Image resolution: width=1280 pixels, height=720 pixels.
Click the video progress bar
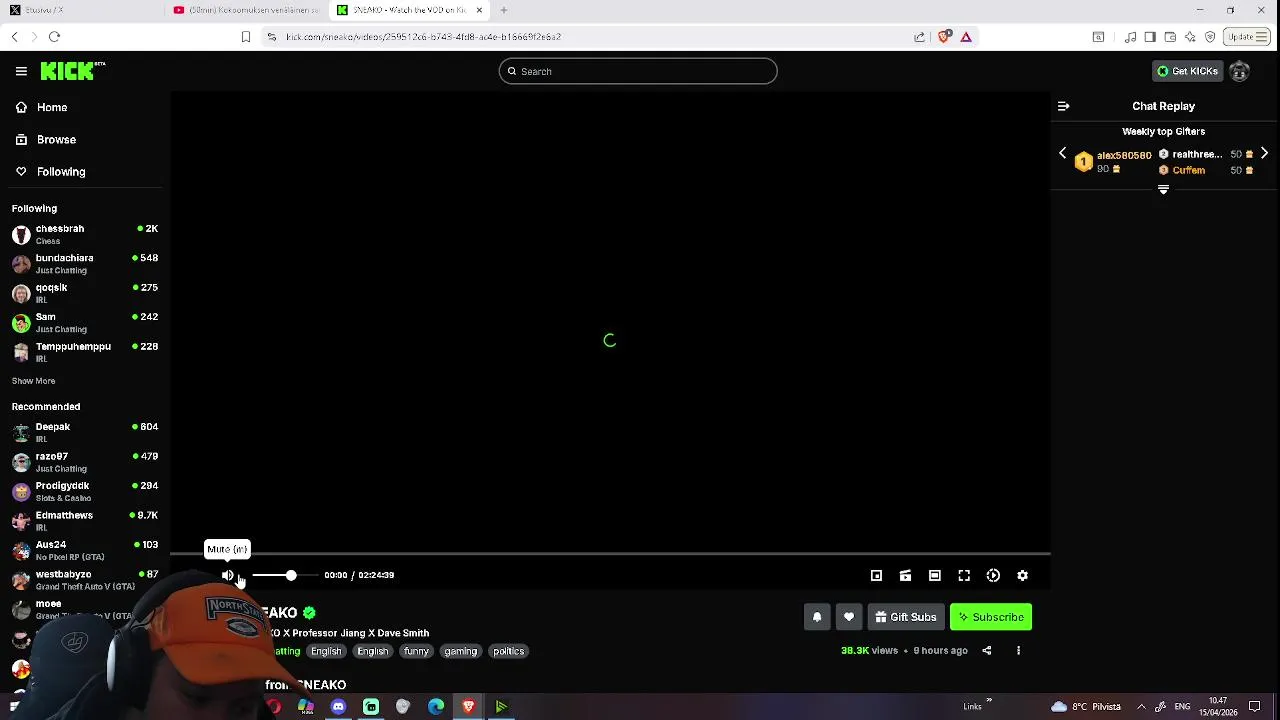610,553
